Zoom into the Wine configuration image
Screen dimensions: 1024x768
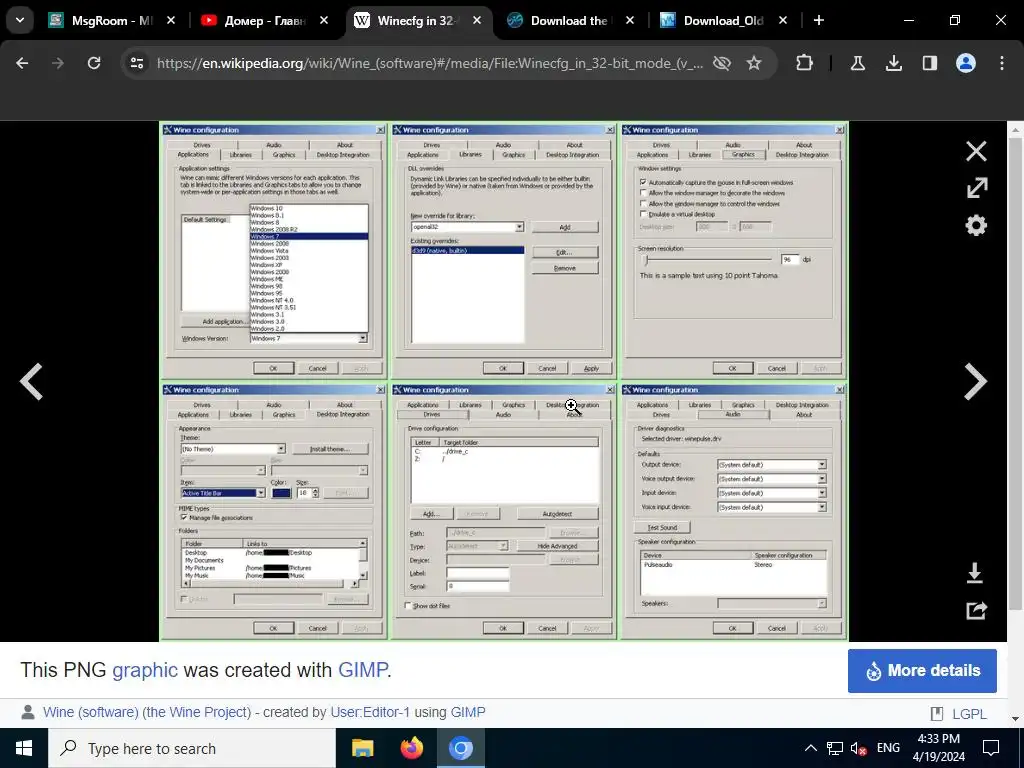[x=504, y=381]
